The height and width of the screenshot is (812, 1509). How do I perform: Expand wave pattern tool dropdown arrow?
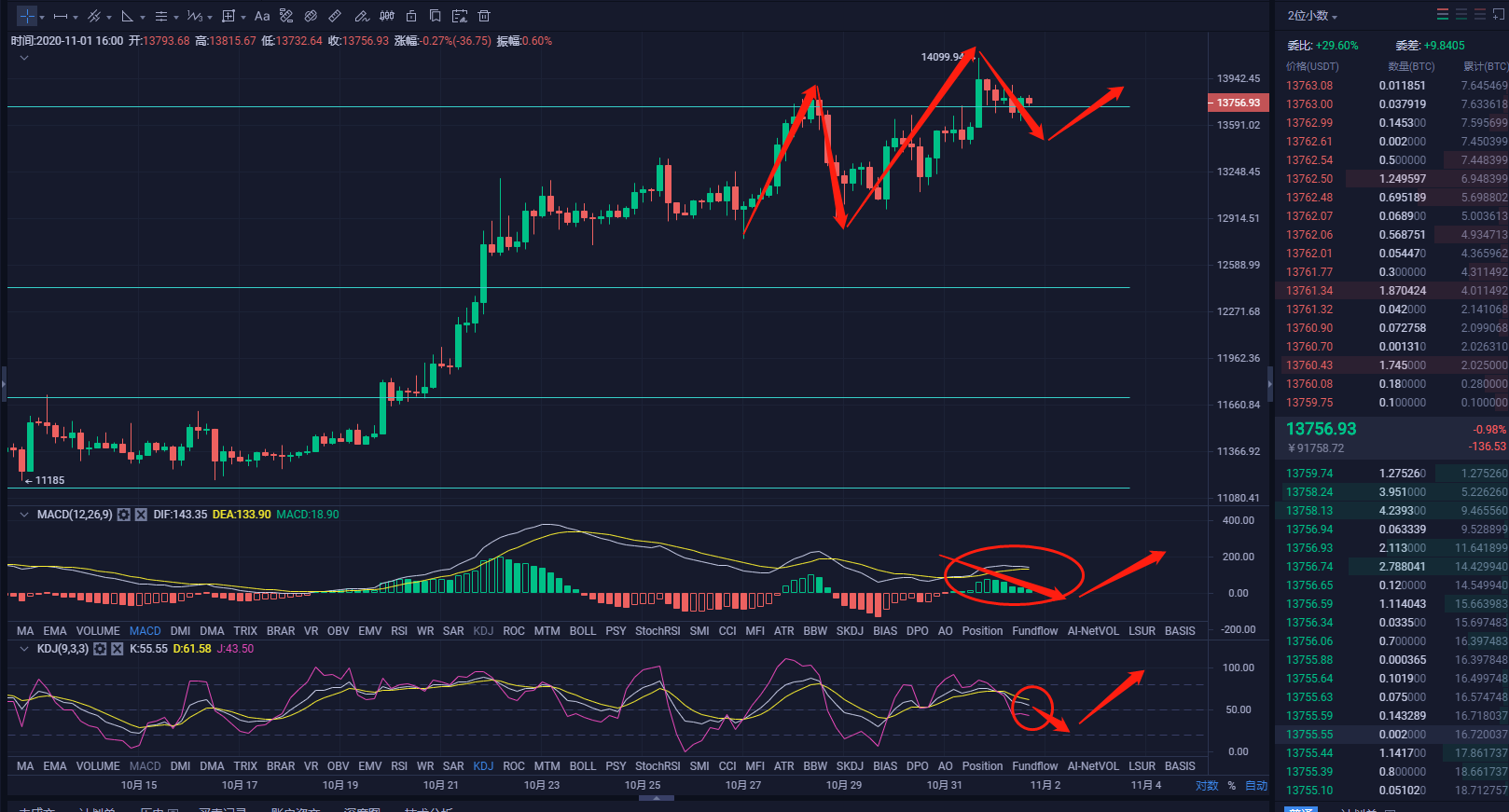pyautogui.click(x=210, y=17)
